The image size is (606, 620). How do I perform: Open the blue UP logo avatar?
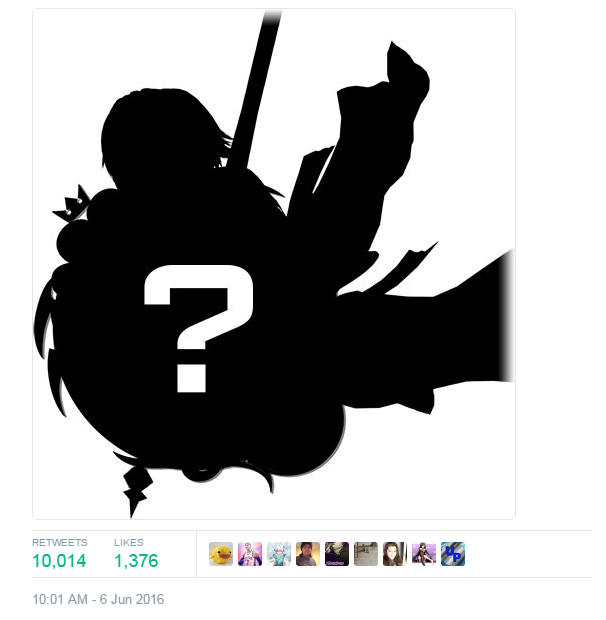click(x=453, y=554)
